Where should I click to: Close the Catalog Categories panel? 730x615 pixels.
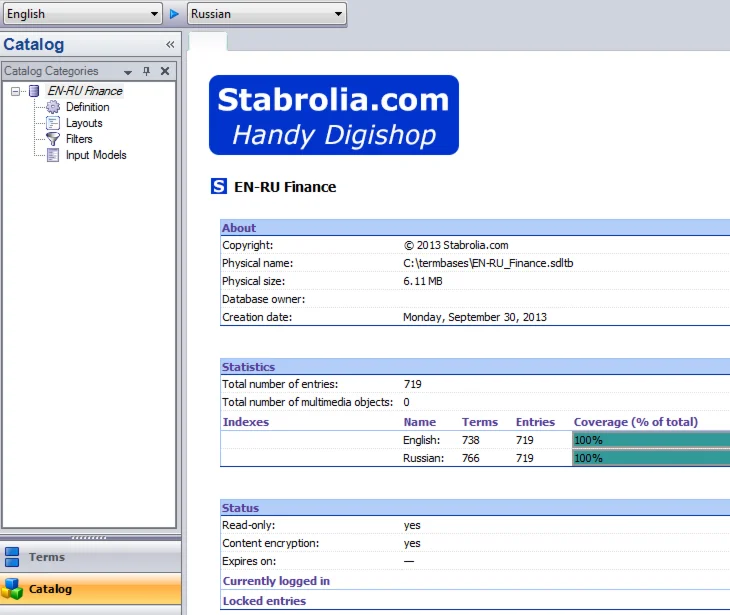(x=165, y=71)
